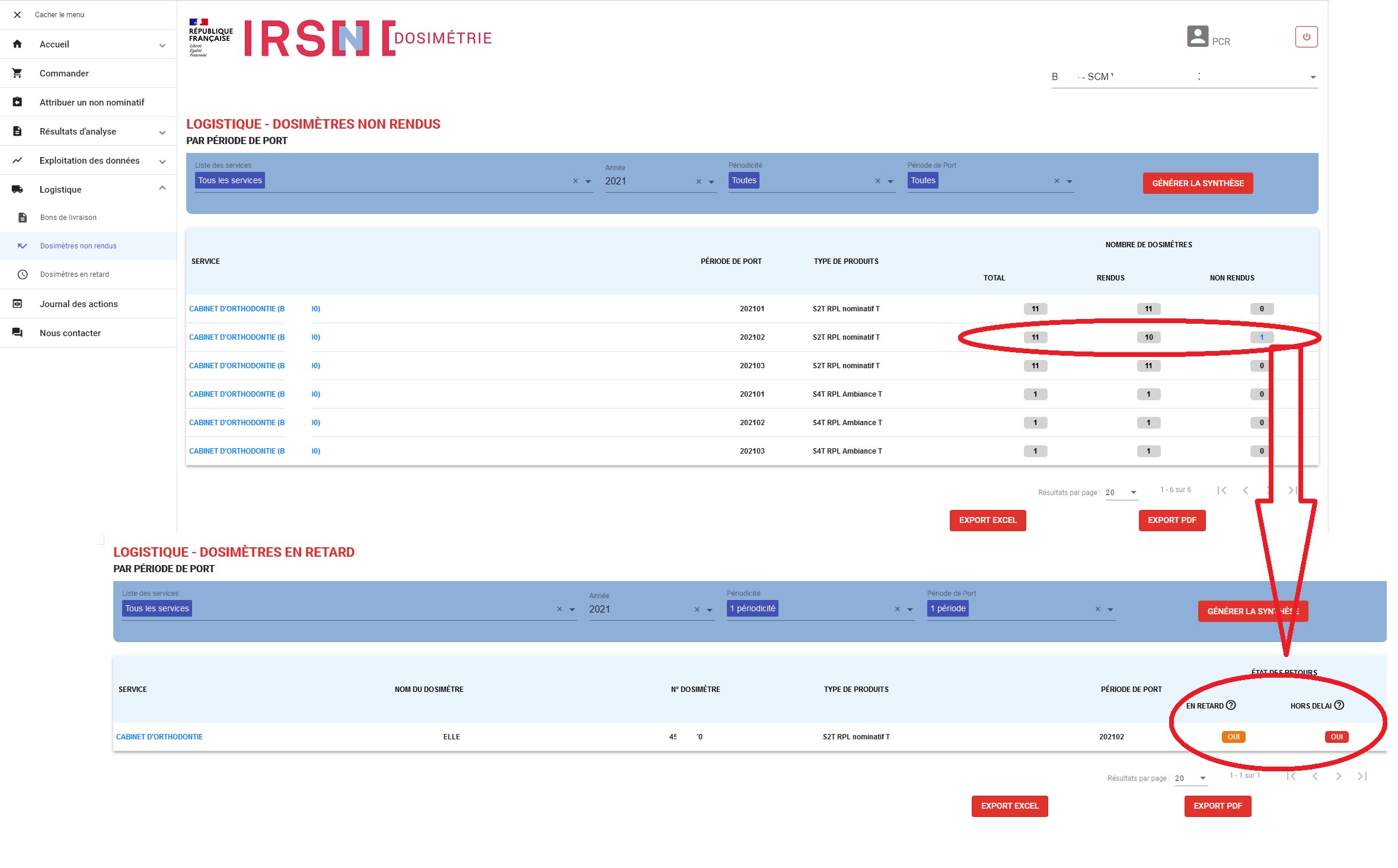Open the Journal des actions menu item
Viewport: 1398px width, 868px height.
[78, 304]
